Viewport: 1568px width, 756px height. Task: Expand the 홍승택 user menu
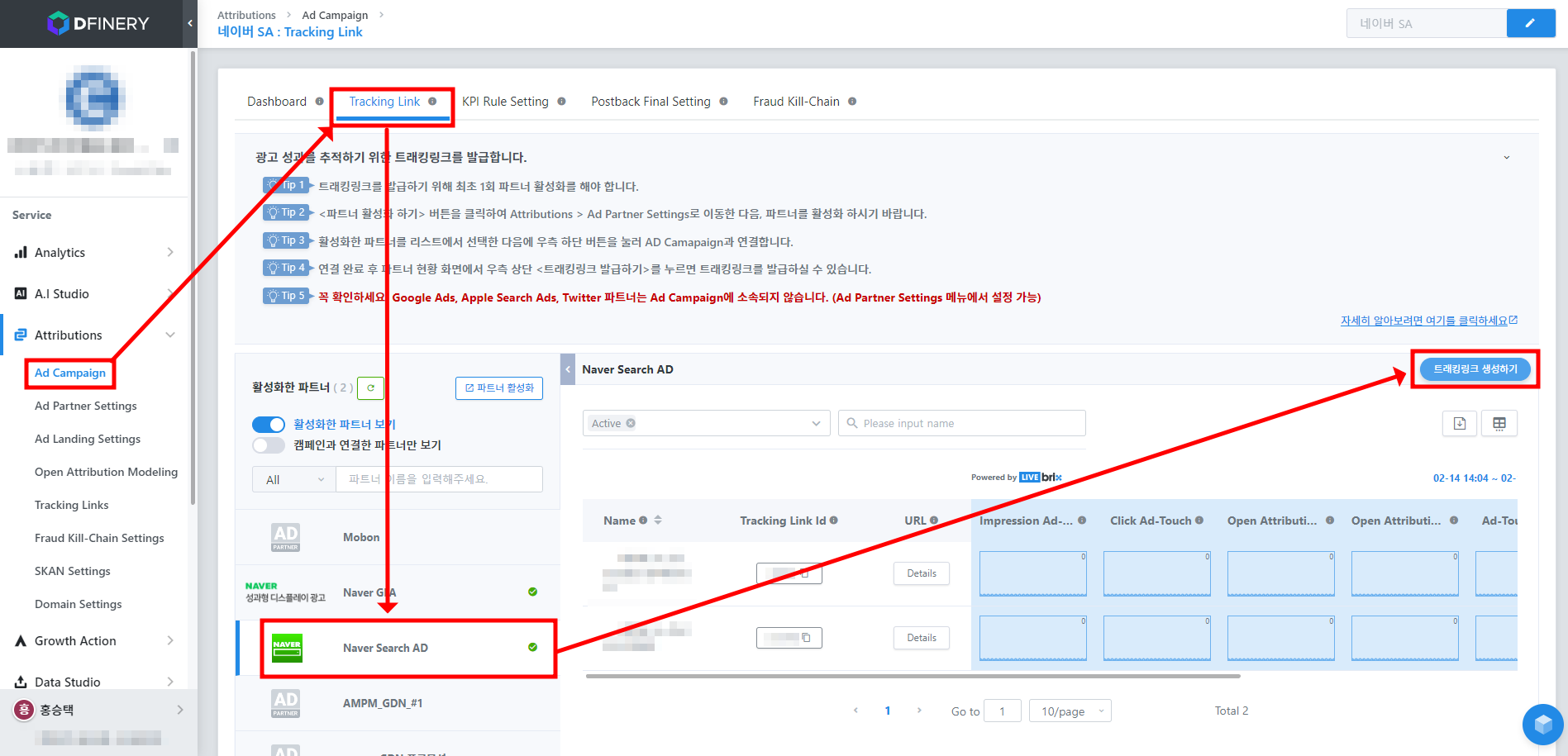tap(180, 710)
